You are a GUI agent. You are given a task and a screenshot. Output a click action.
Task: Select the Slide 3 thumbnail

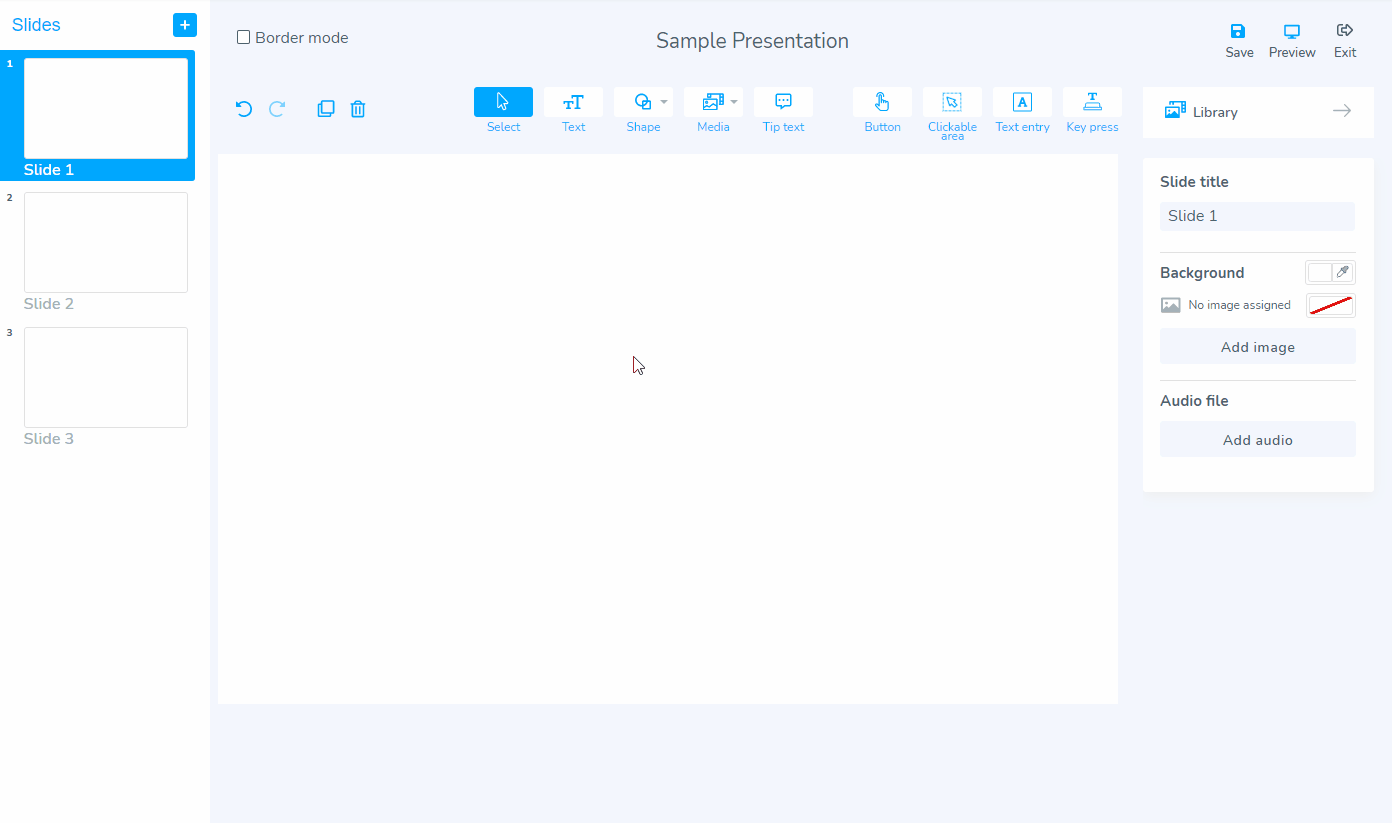coord(106,377)
